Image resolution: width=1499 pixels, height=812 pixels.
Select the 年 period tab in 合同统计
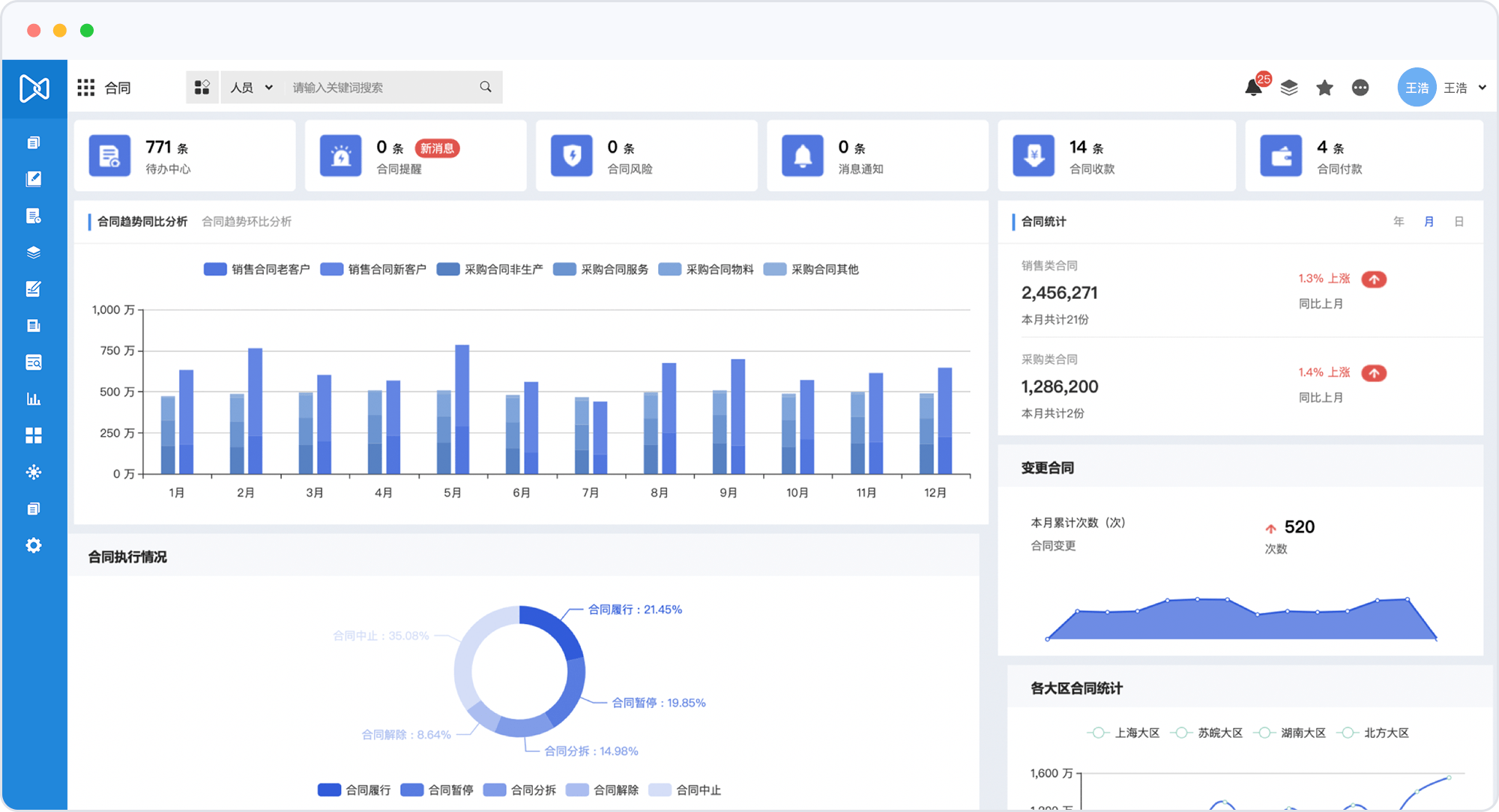point(1399,222)
